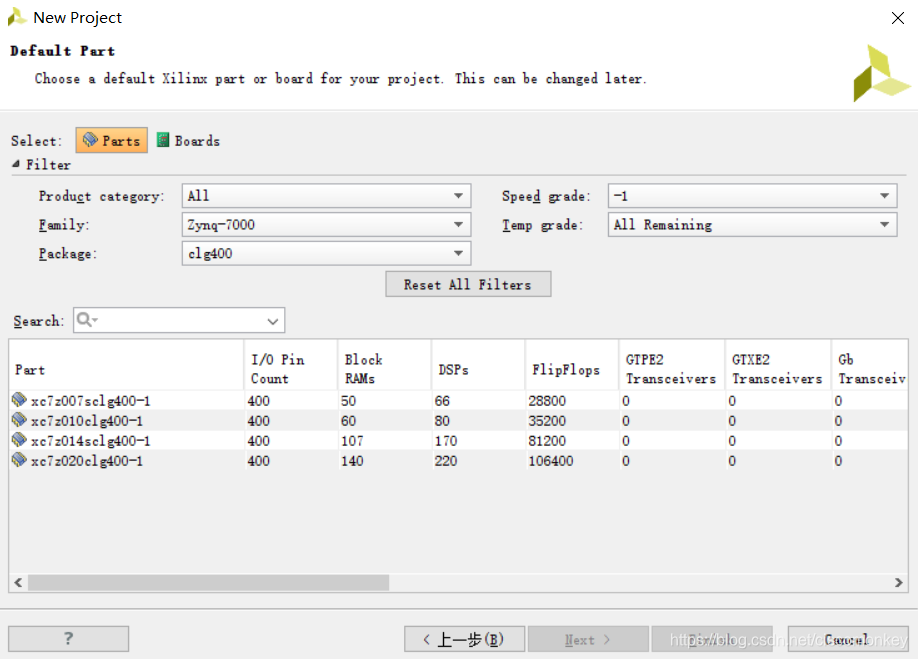Click DSPs value 66
Viewport: 918px width, 659px height.
442,401
